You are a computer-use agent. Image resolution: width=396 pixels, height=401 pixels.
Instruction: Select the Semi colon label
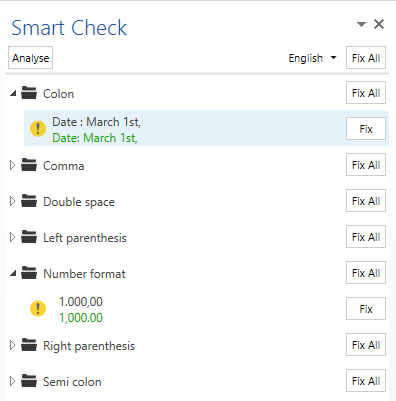coord(72,382)
